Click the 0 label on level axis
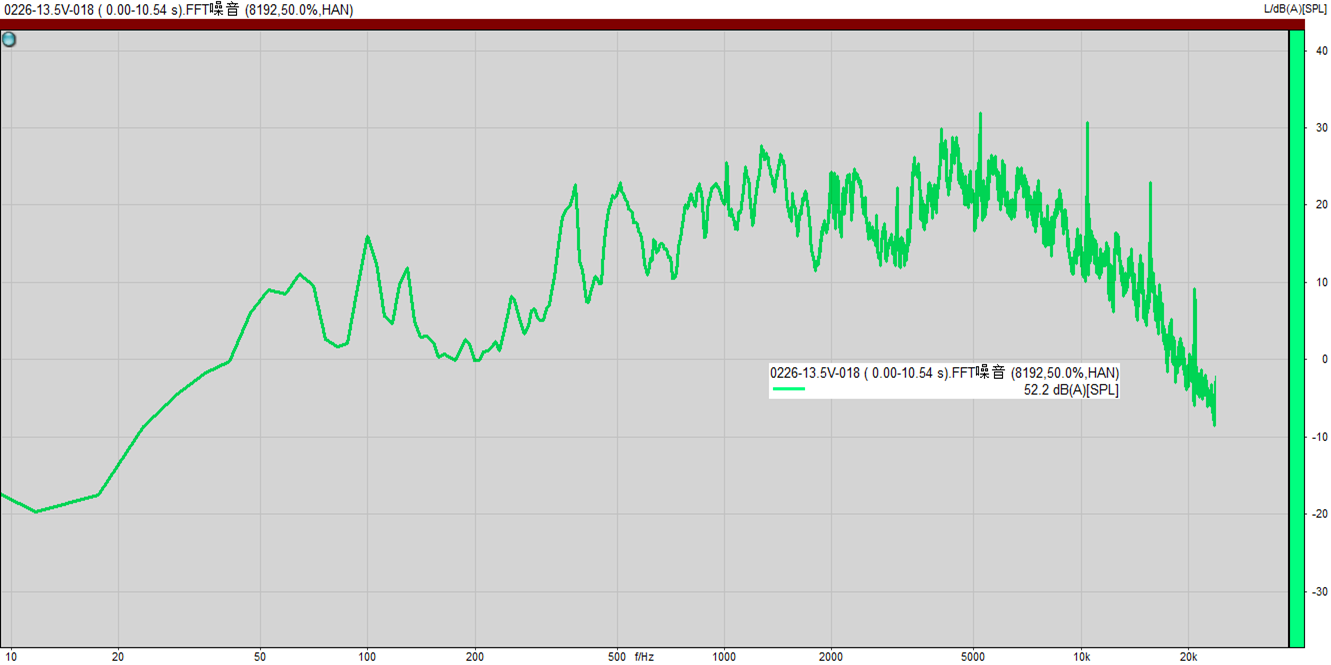The image size is (1331, 665). (x=1323, y=360)
